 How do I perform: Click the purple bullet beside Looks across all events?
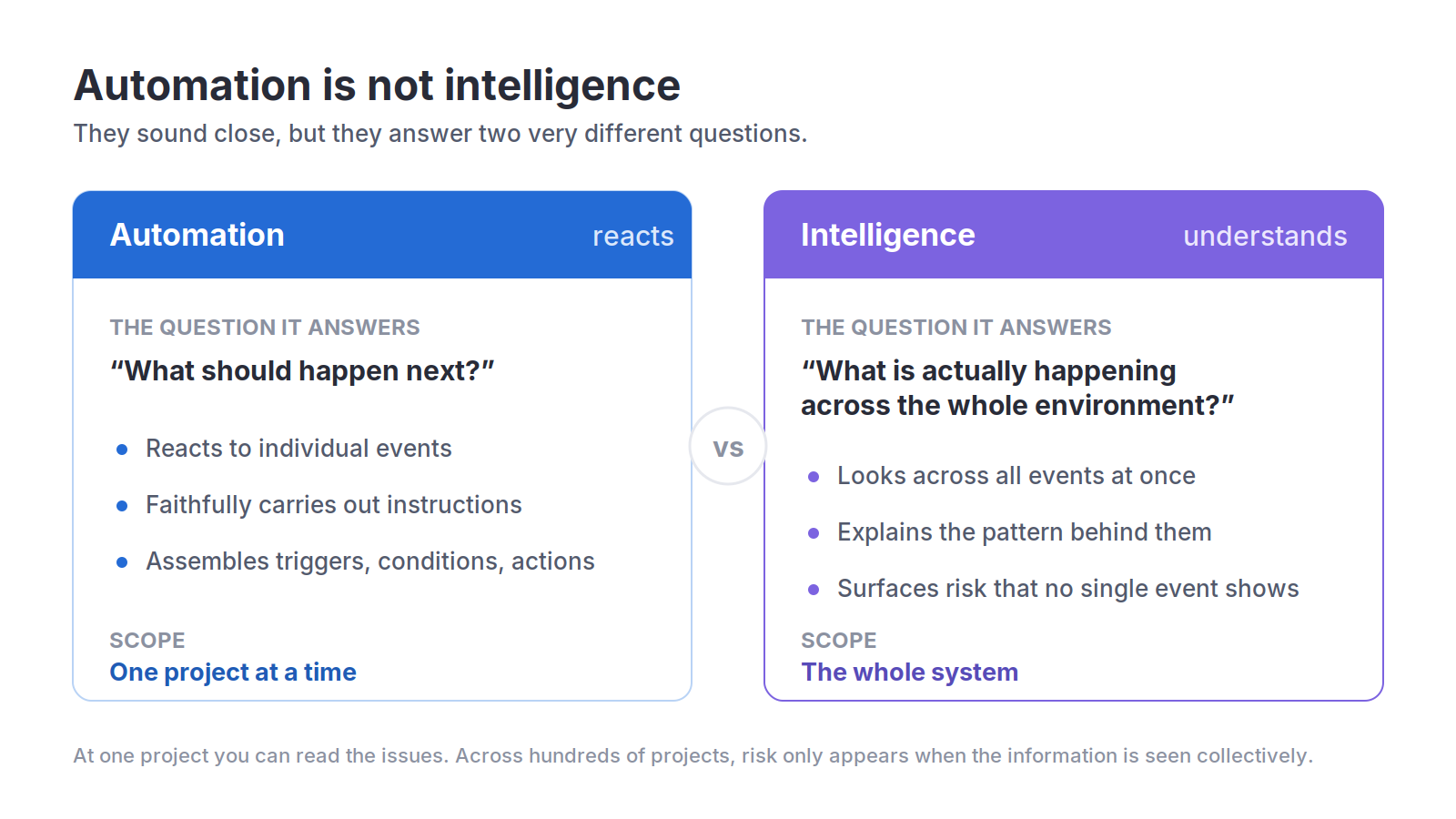[x=814, y=477]
